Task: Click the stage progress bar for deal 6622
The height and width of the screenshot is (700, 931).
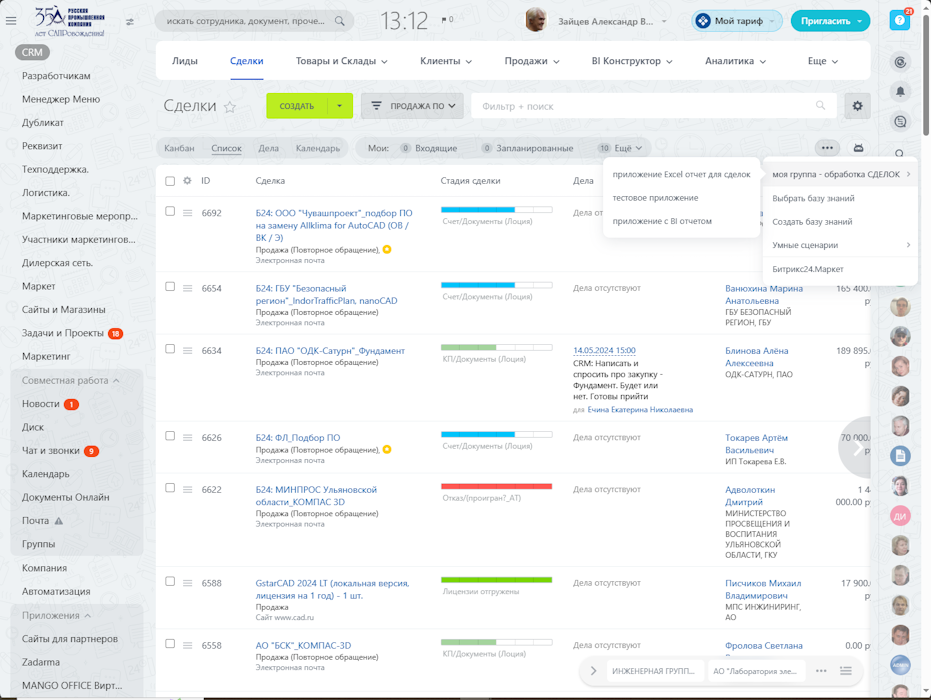Action: 496,487
